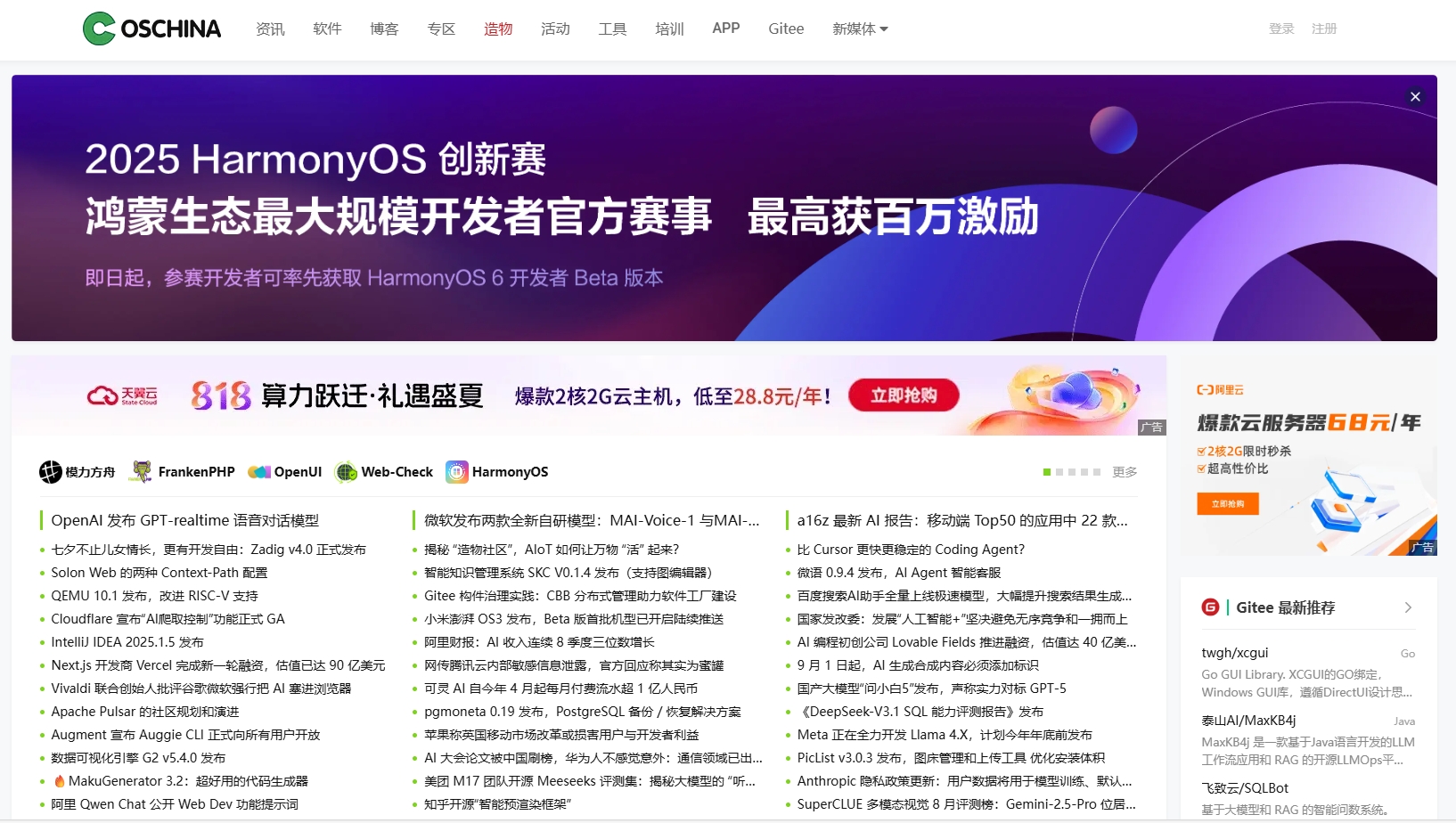This screenshot has width=1456, height=823.
Task: Select the FrankenPHP elephant icon
Action: tap(141, 472)
